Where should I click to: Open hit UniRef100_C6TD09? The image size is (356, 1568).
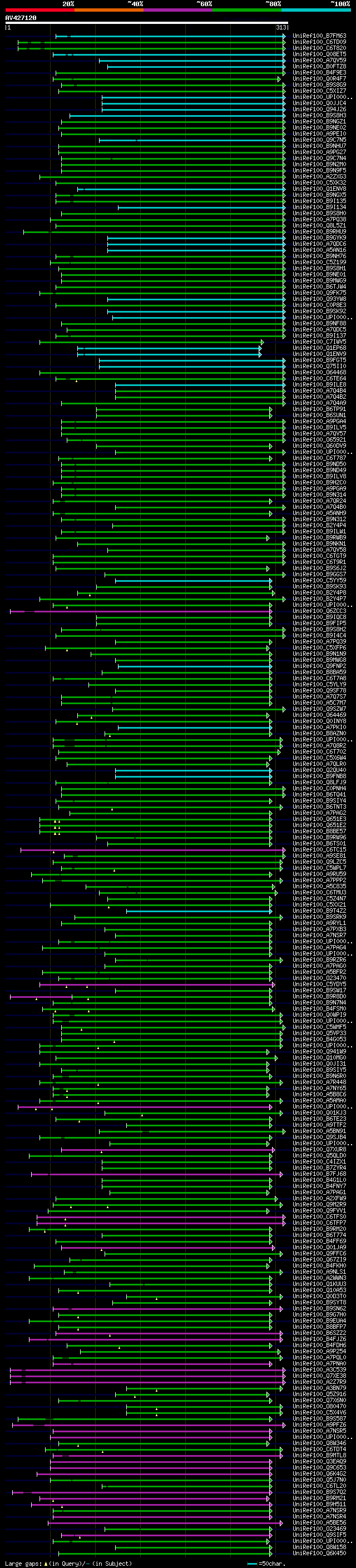pyautogui.click(x=319, y=42)
